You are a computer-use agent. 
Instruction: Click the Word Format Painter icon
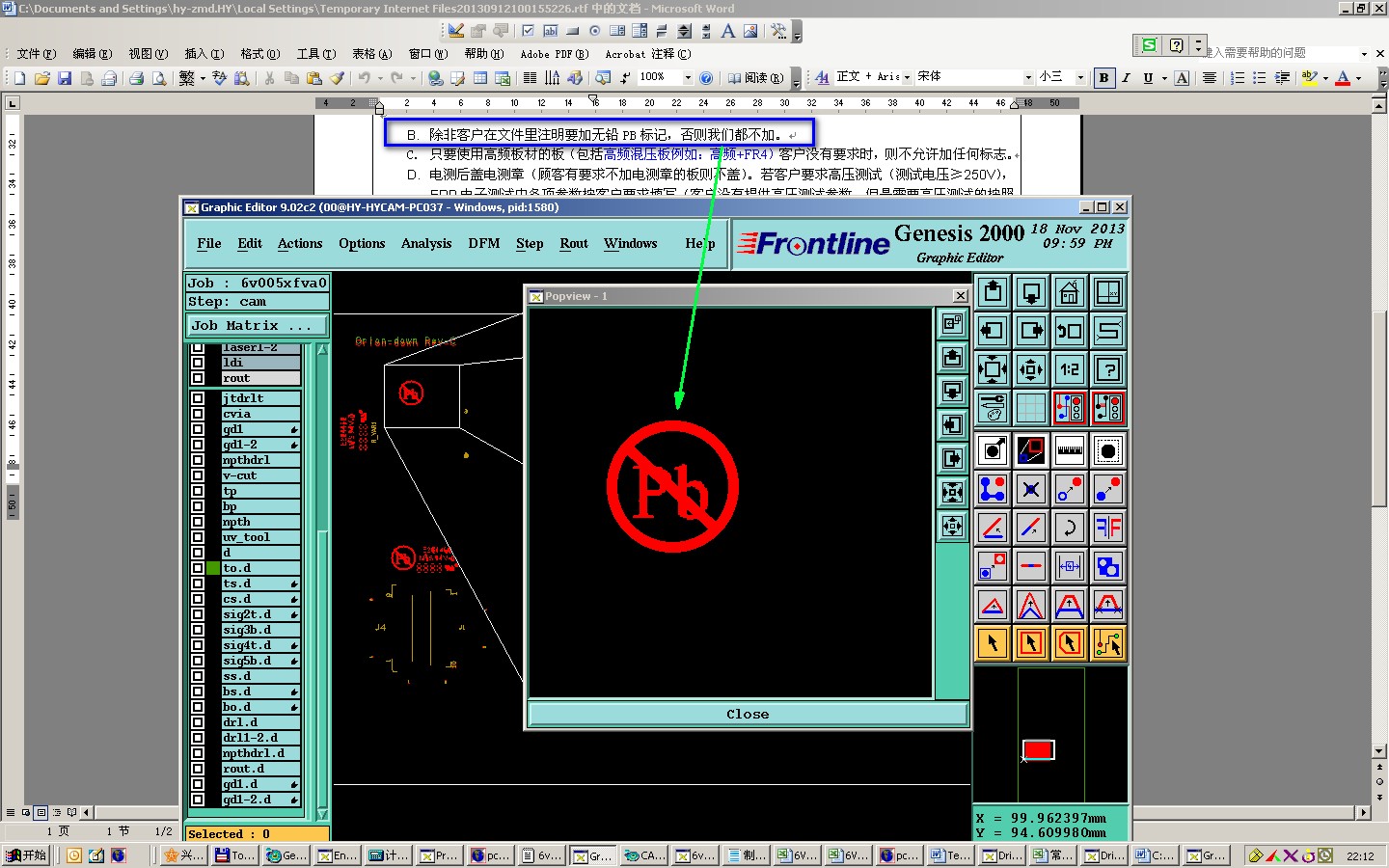point(337,78)
